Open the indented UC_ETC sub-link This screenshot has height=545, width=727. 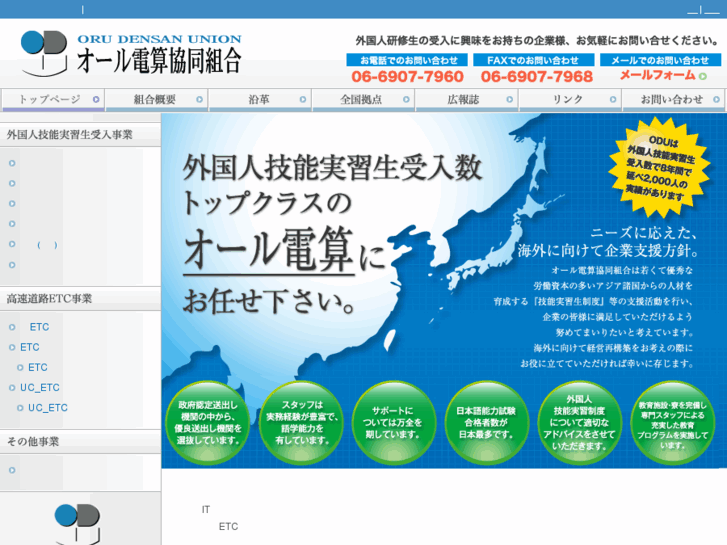[x=48, y=408]
